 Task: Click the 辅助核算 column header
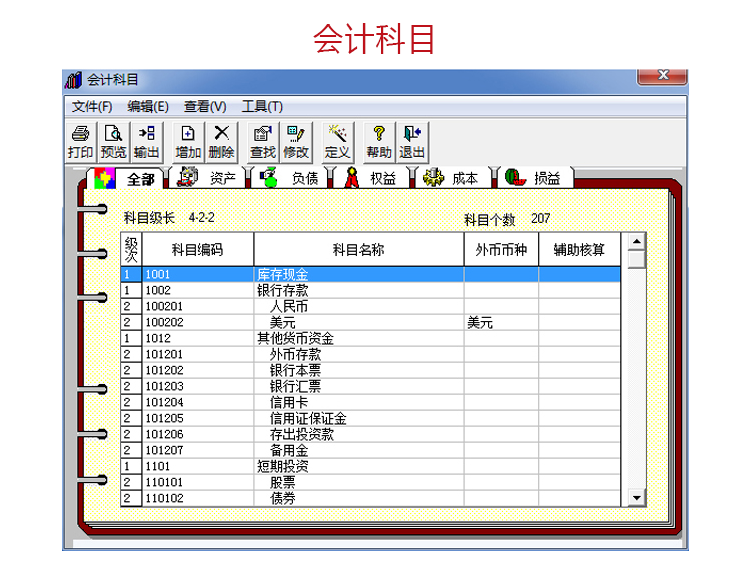(579, 249)
